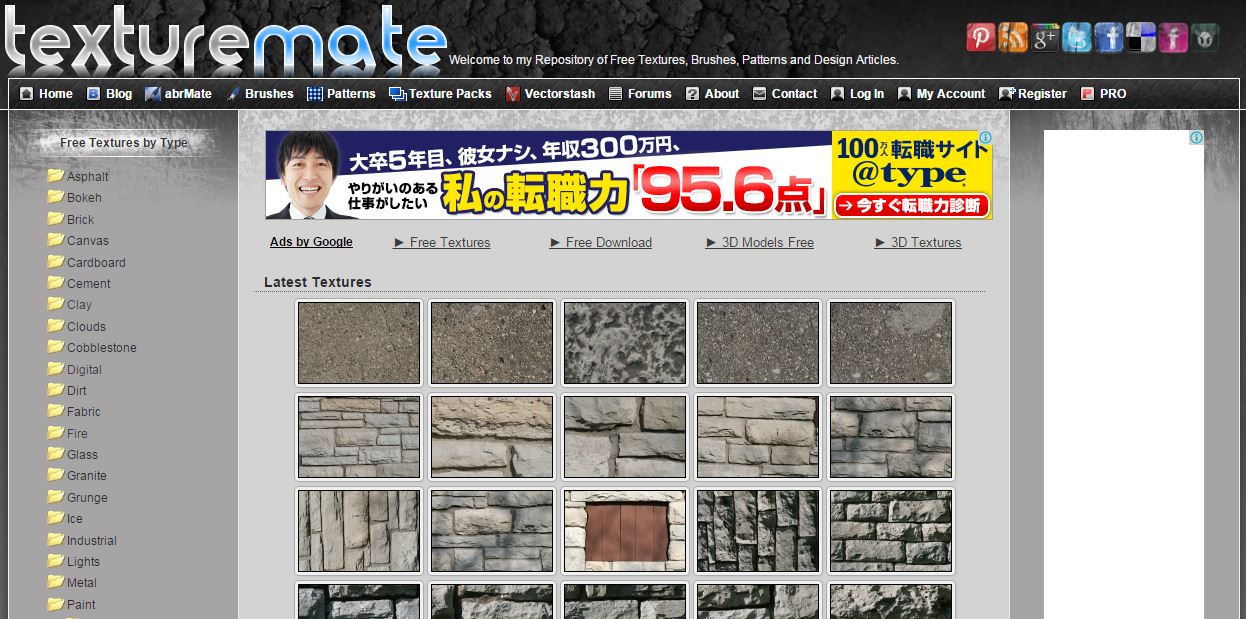Select Brushes in the navigation bar
Screen dimensions: 1246x619
(x=259, y=94)
